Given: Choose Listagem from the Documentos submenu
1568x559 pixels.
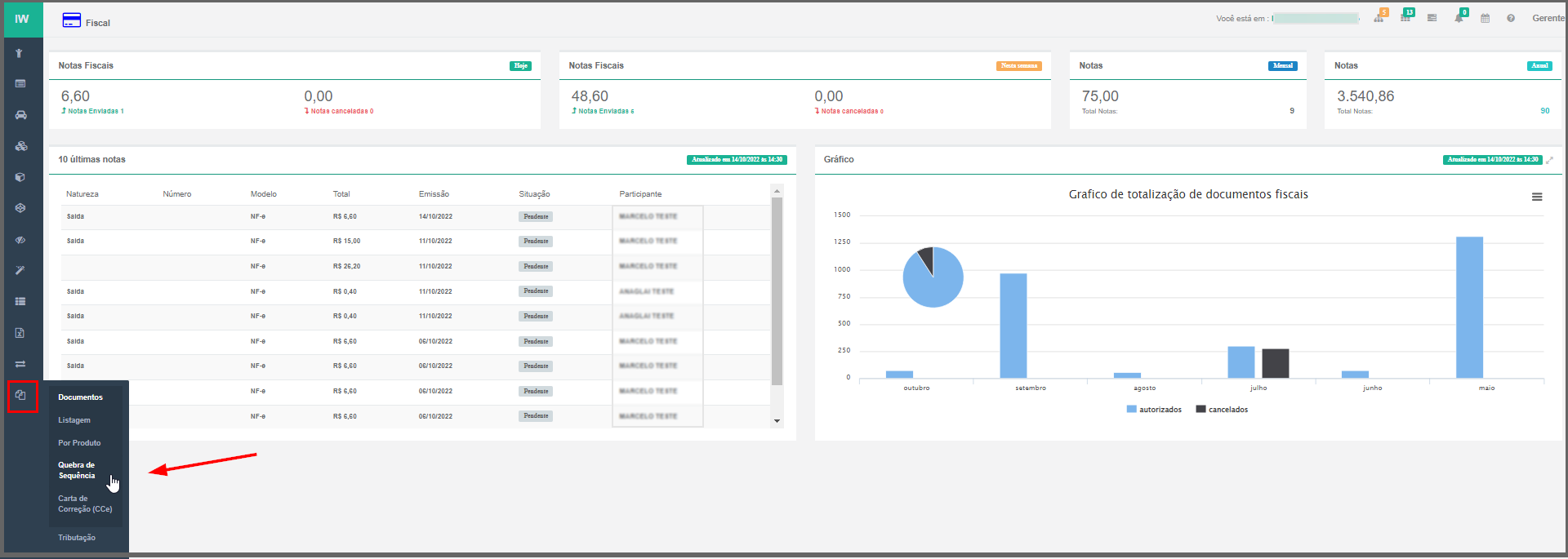Looking at the screenshot, I should (x=74, y=420).
